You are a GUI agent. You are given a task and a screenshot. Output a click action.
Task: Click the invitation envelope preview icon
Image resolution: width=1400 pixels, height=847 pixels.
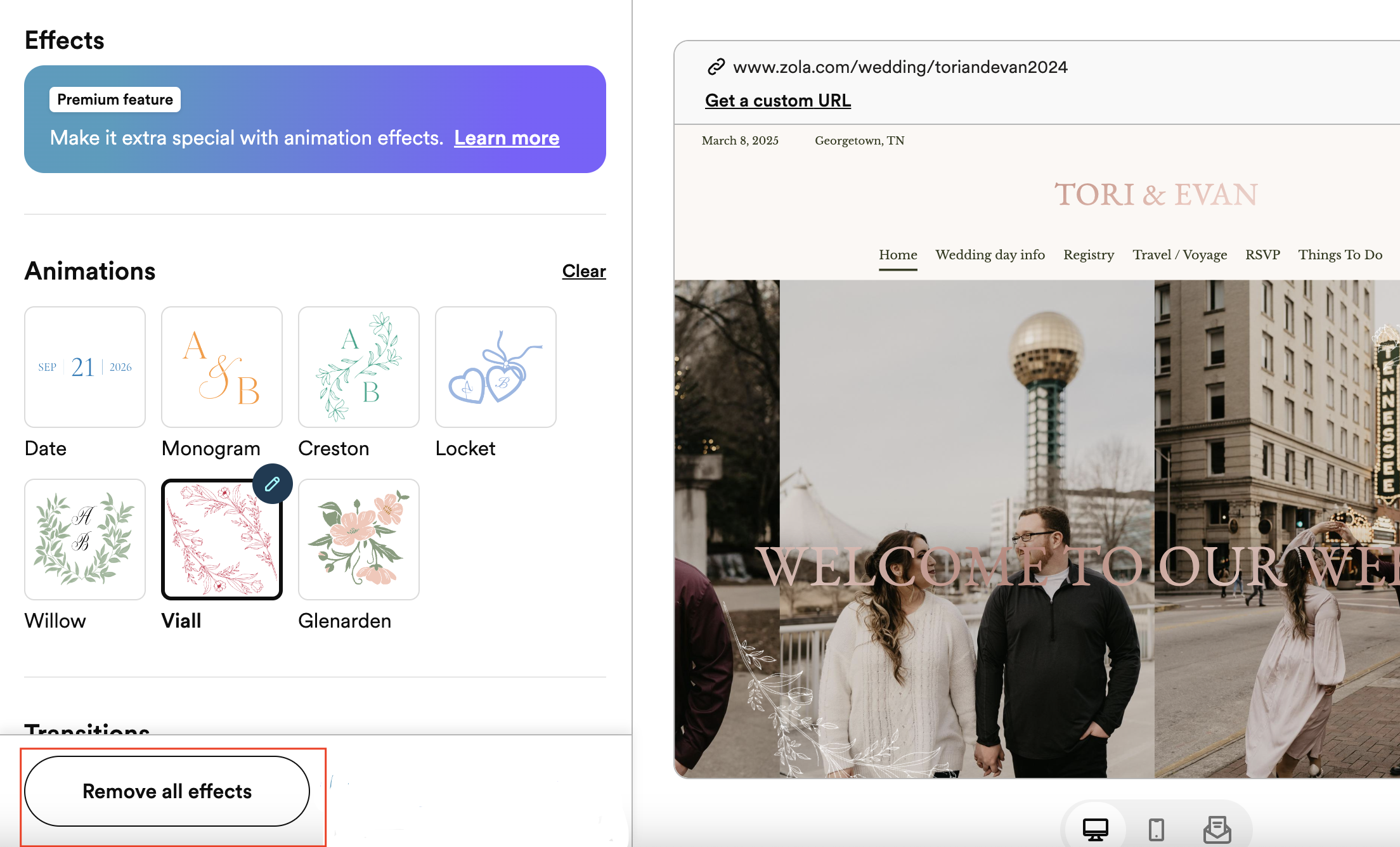(1217, 829)
